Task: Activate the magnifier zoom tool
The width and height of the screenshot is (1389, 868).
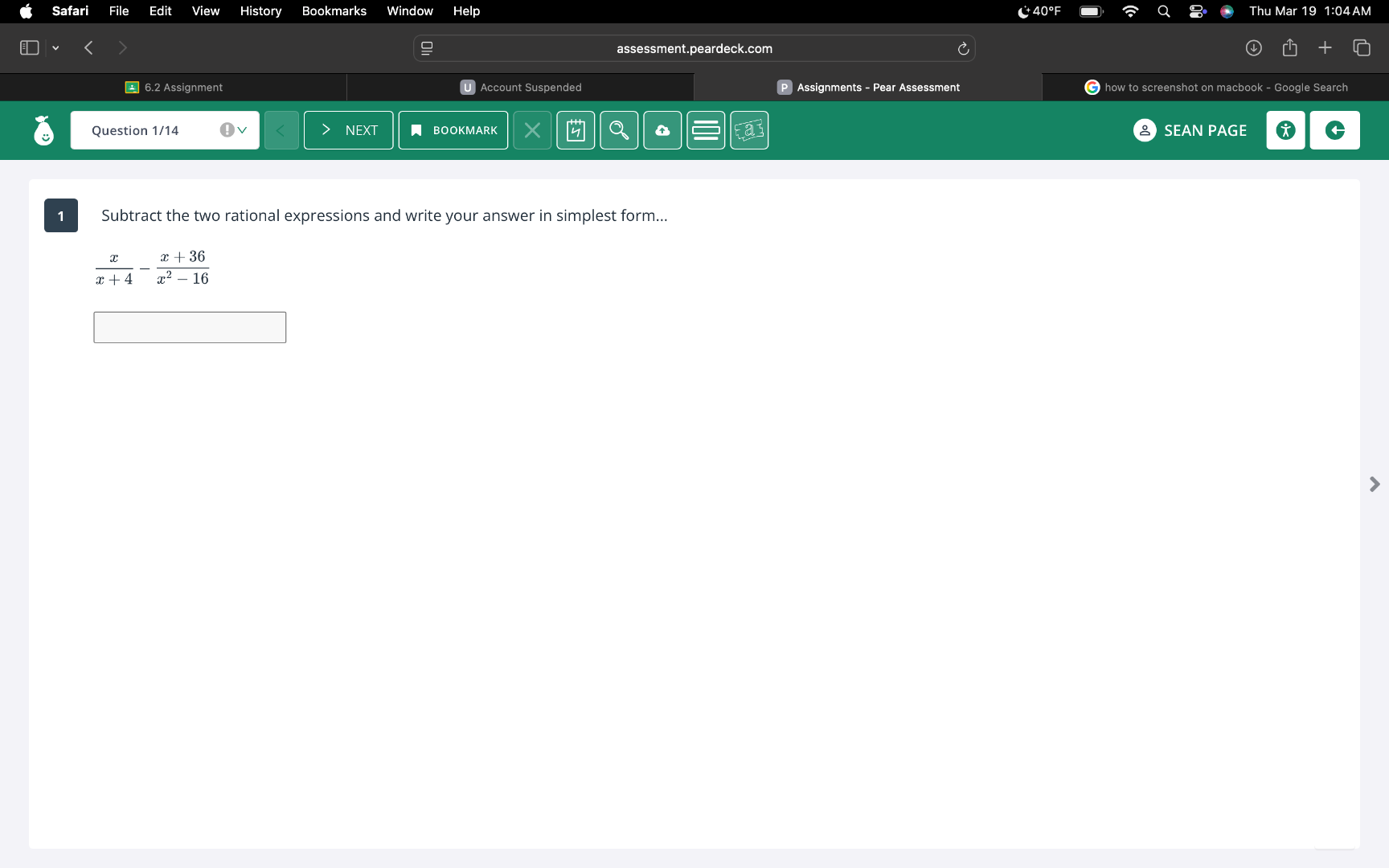Action: [619, 130]
